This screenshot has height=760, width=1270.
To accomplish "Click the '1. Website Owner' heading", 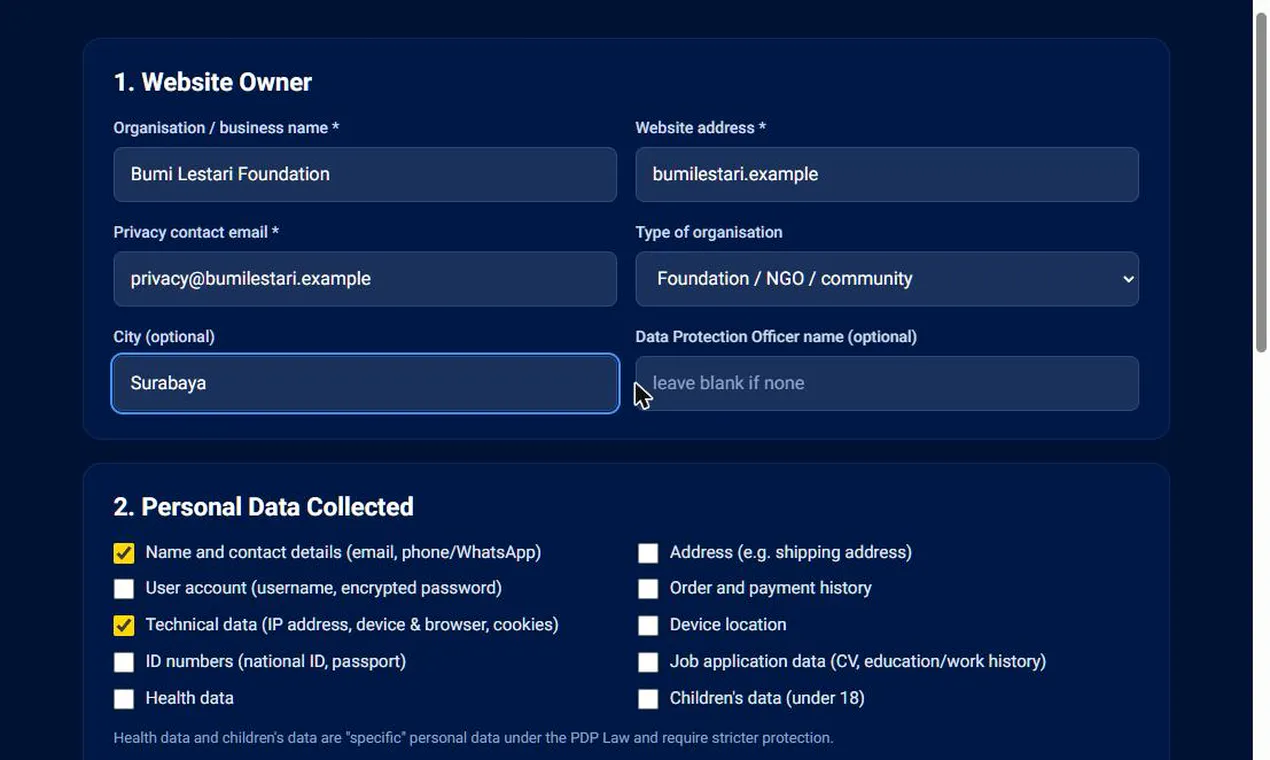I will 213,82.
